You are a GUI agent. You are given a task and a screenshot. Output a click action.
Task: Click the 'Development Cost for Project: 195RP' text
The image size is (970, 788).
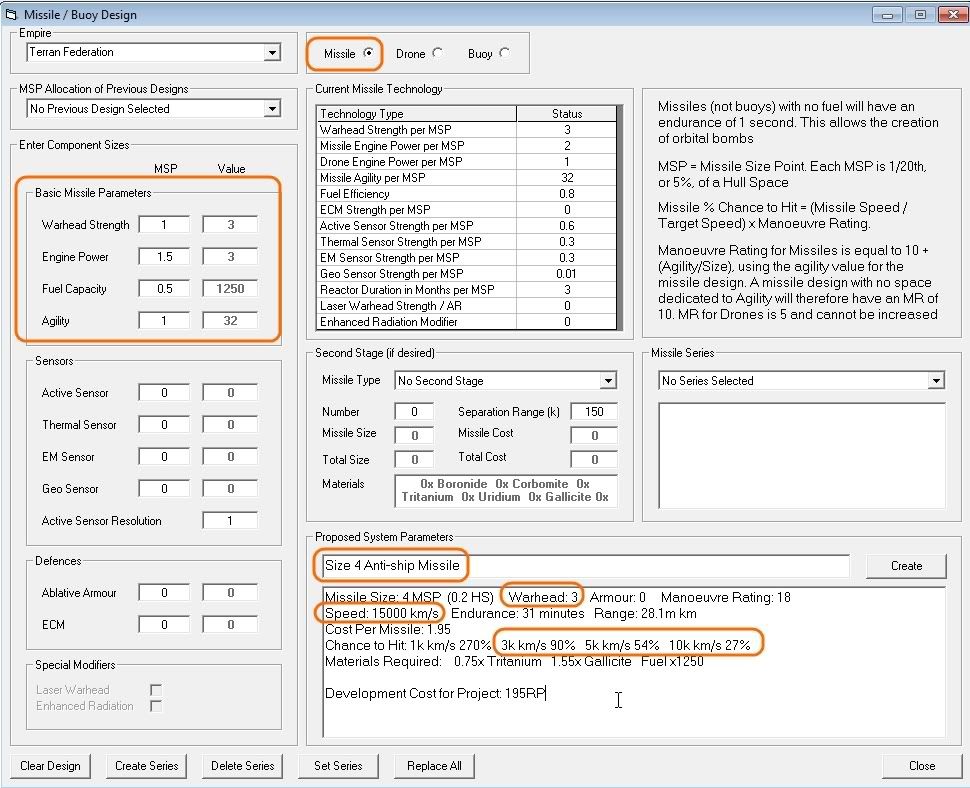click(435, 693)
